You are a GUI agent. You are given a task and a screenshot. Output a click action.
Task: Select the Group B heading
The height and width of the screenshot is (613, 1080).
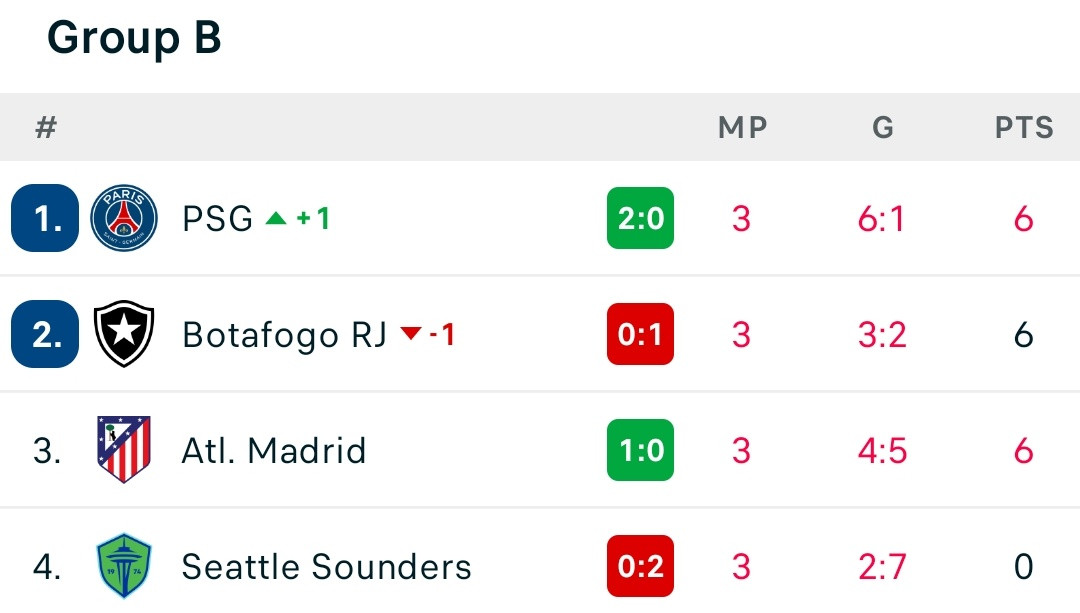[x=134, y=37]
